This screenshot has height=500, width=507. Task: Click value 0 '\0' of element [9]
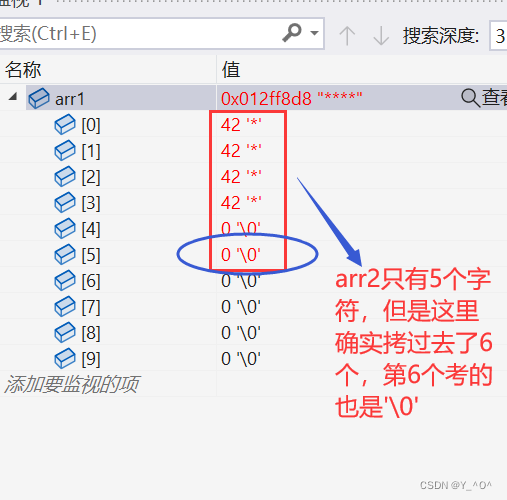click(241, 359)
